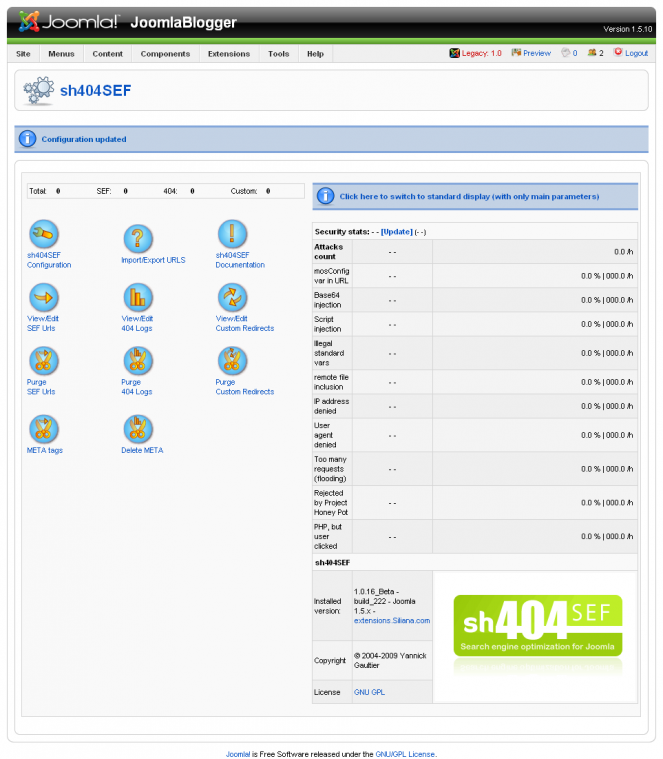Open sh404SEF Documentation exclamation icon

pyautogui.click(x=232, y=234)
